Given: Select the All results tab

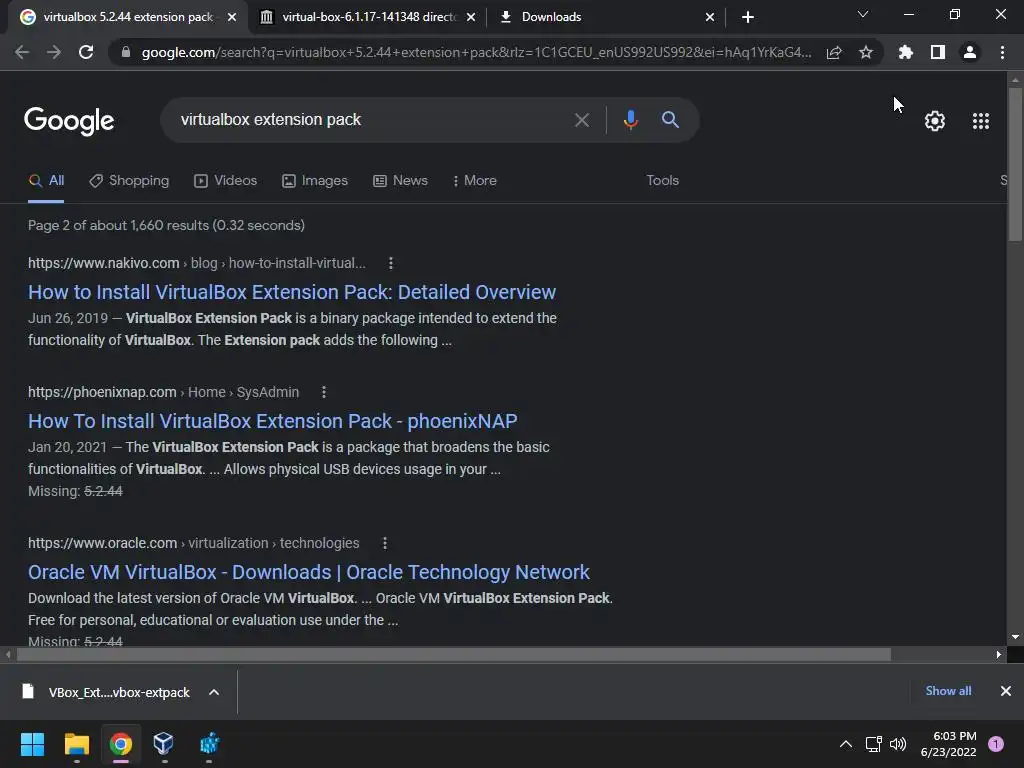Looking at the screenshot, I should (46, 181).
